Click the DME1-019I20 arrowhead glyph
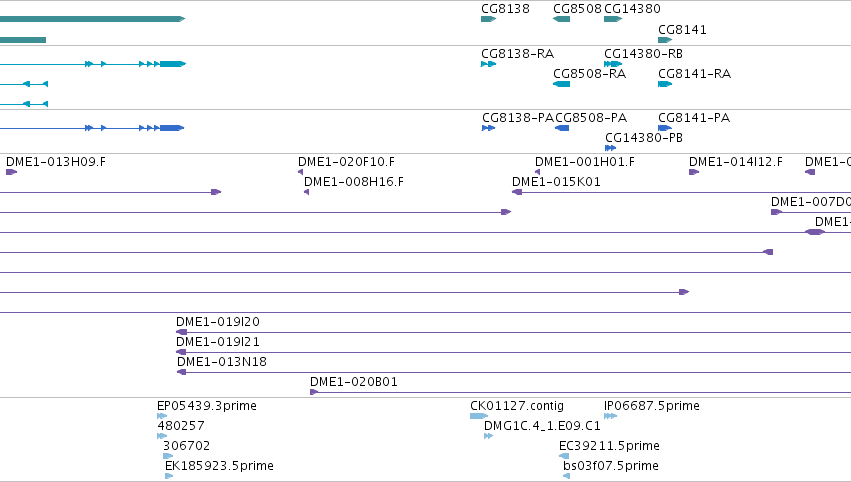 coord(181,332)
